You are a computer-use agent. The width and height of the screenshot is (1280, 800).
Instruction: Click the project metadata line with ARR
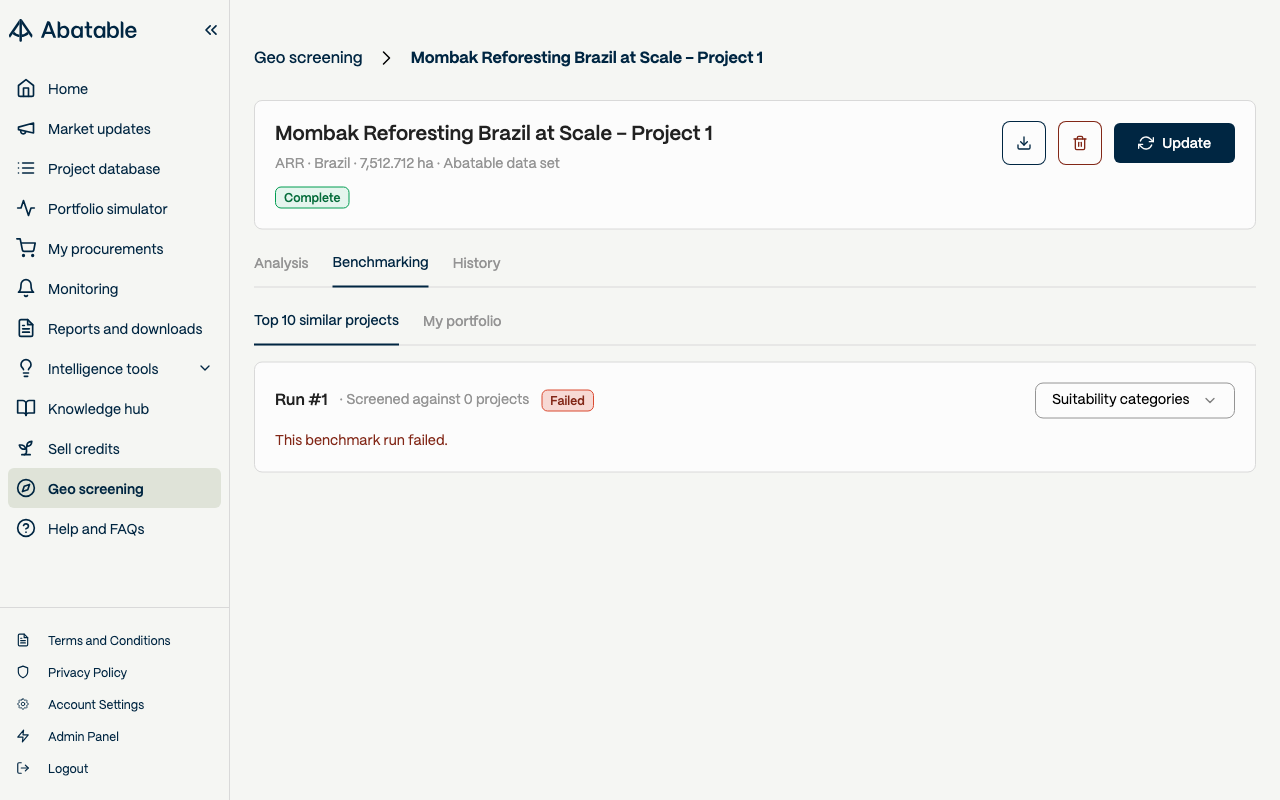(x=417, y=163)
